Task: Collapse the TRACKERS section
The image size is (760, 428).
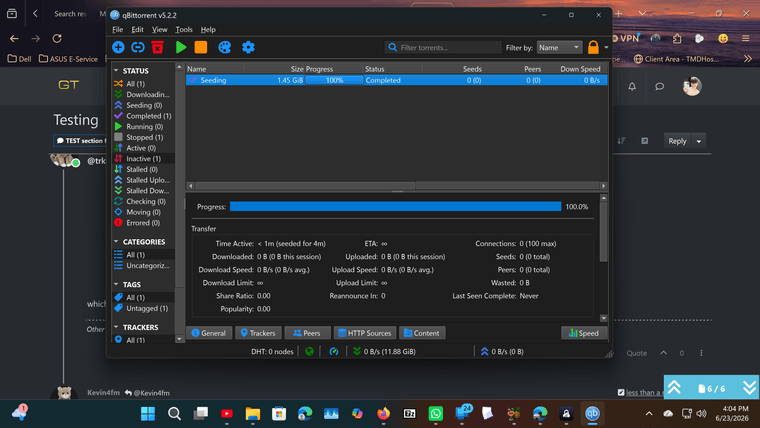Action: tap(116, 327)
